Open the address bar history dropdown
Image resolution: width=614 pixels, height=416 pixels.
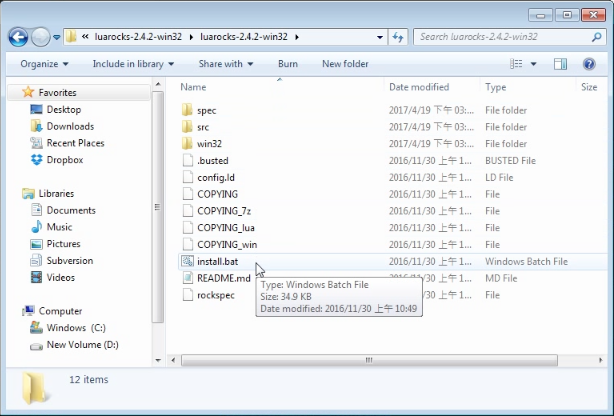point(379,37)
